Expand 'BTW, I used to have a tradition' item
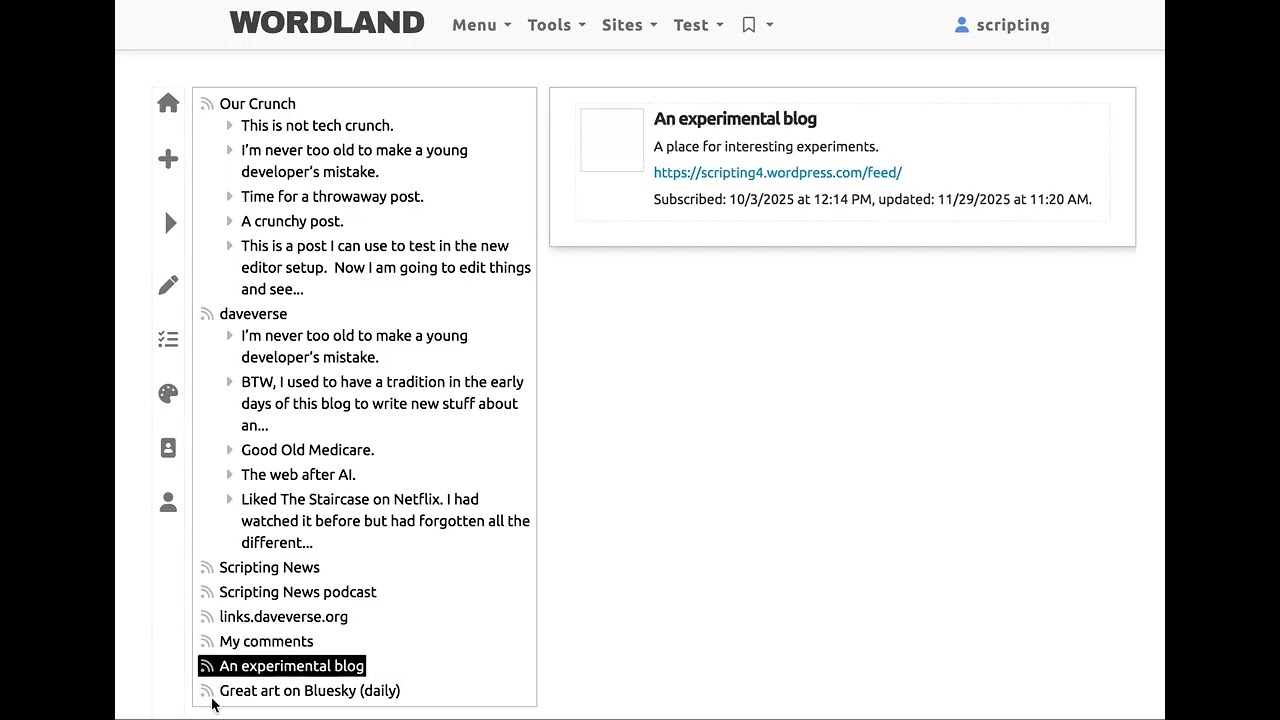Viewport: 1280px width, 720px height. [x=230, y=382]
